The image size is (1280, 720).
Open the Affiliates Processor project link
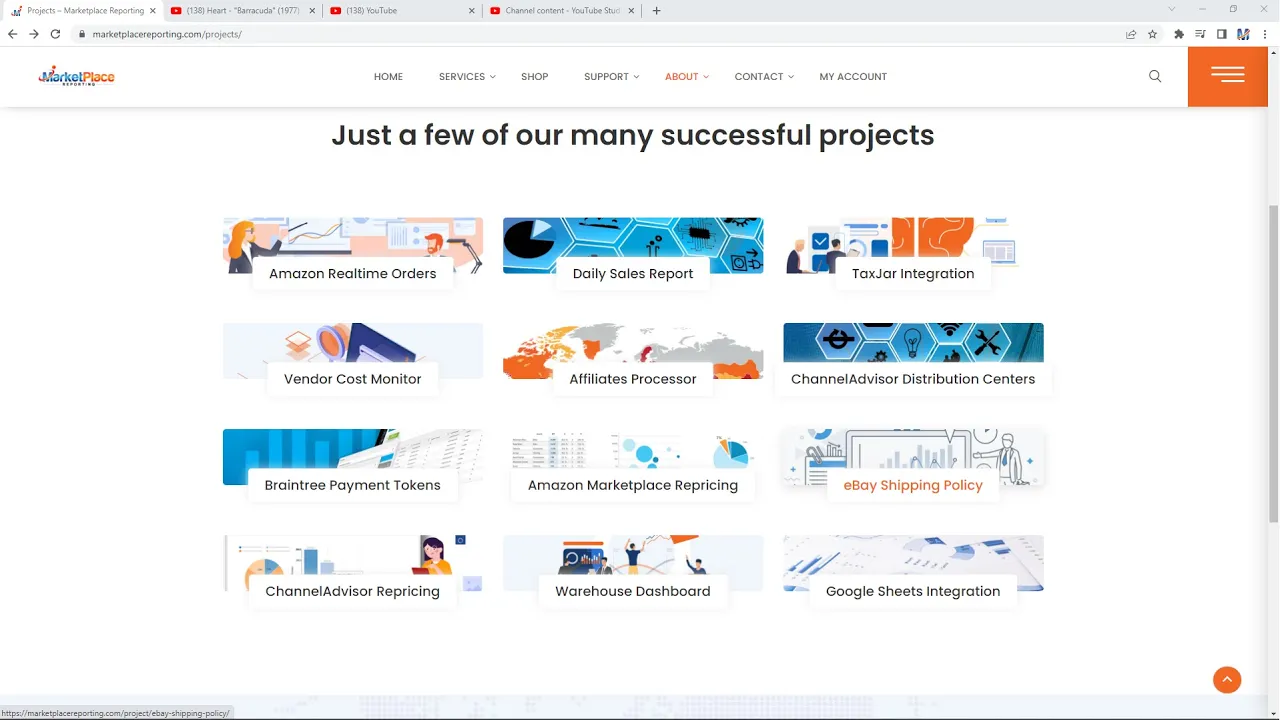[633, 379]
